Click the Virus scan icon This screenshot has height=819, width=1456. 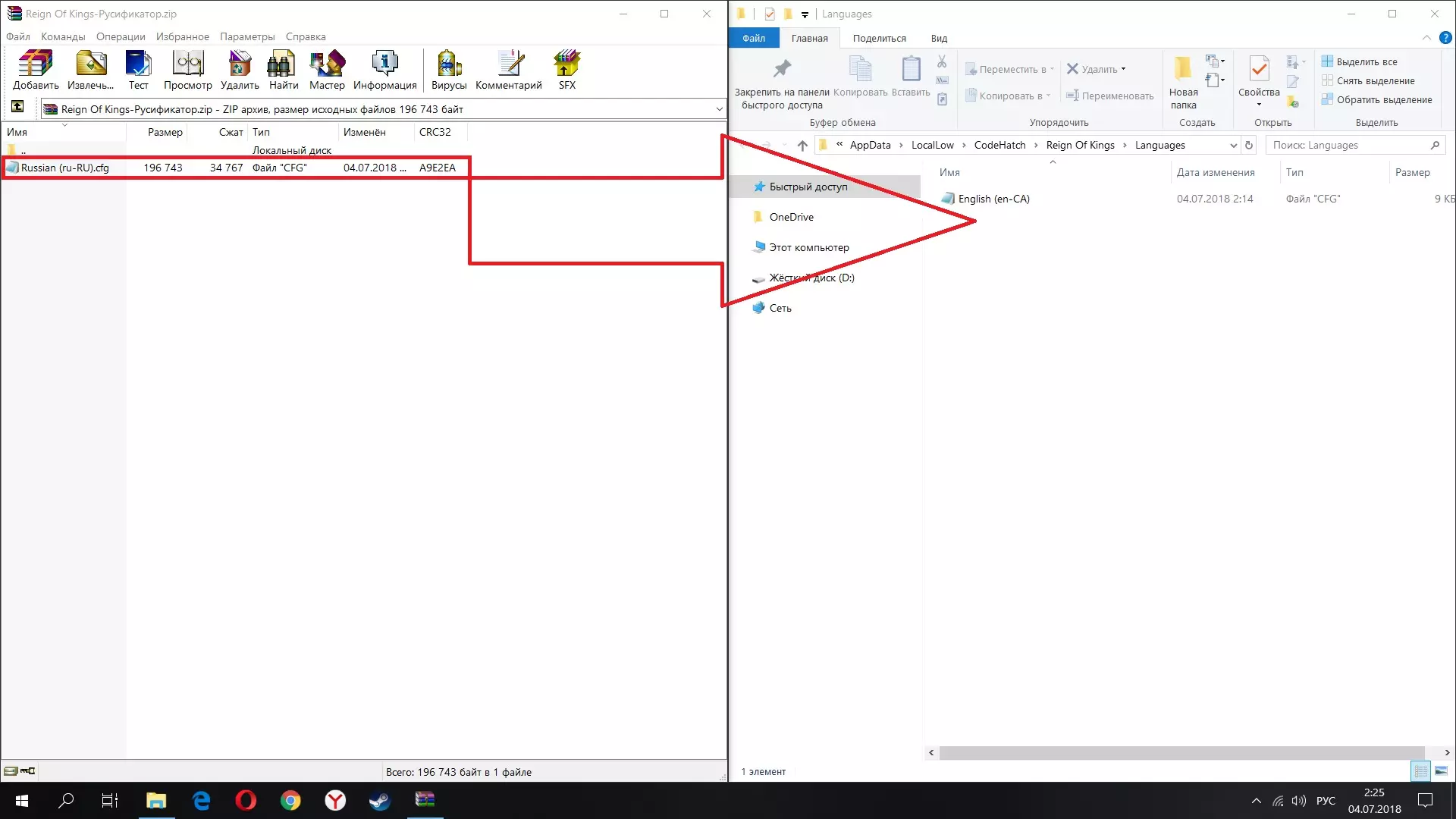click(449, 65)
